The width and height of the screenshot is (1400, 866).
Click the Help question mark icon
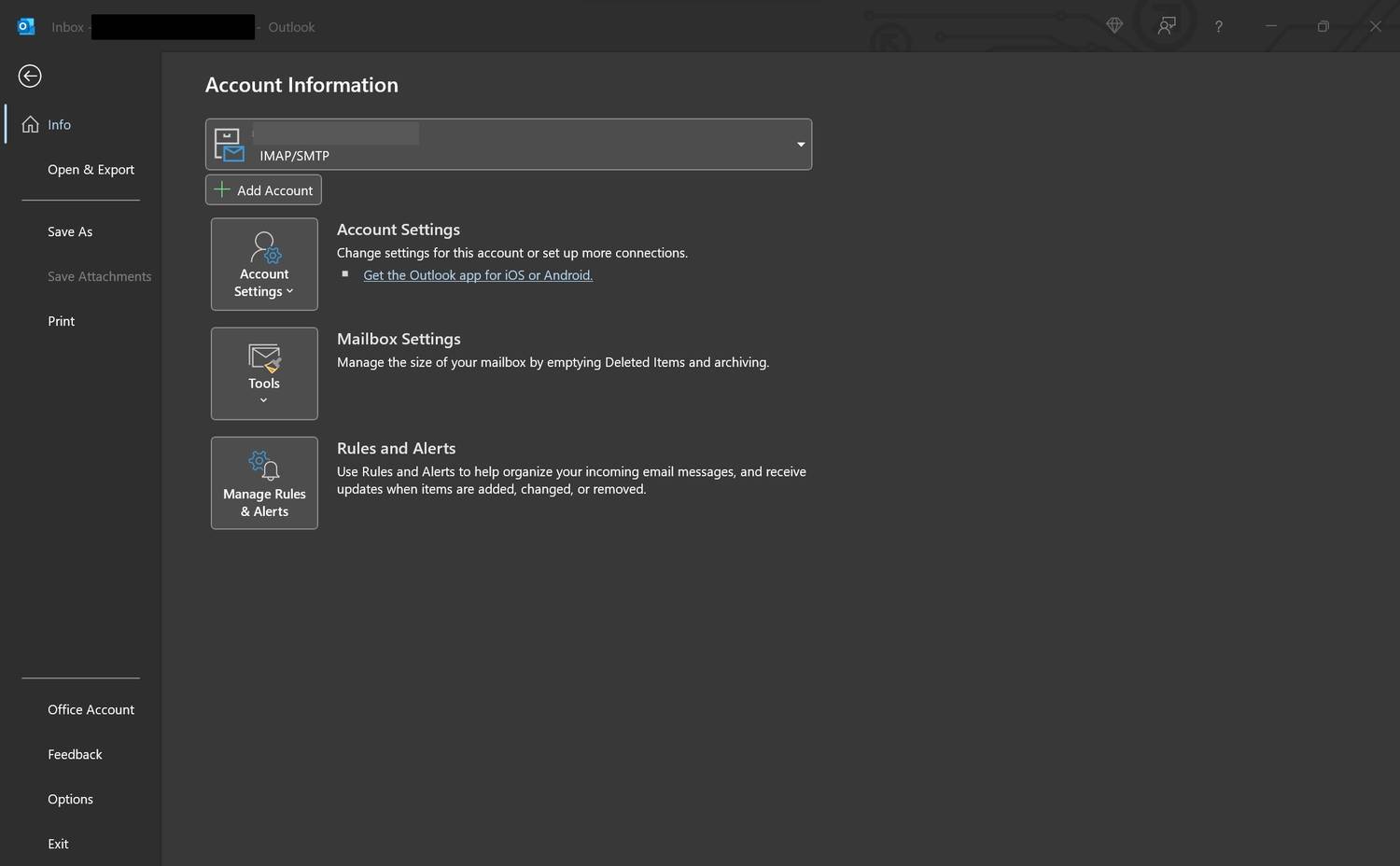click(x=1218, y=26)
